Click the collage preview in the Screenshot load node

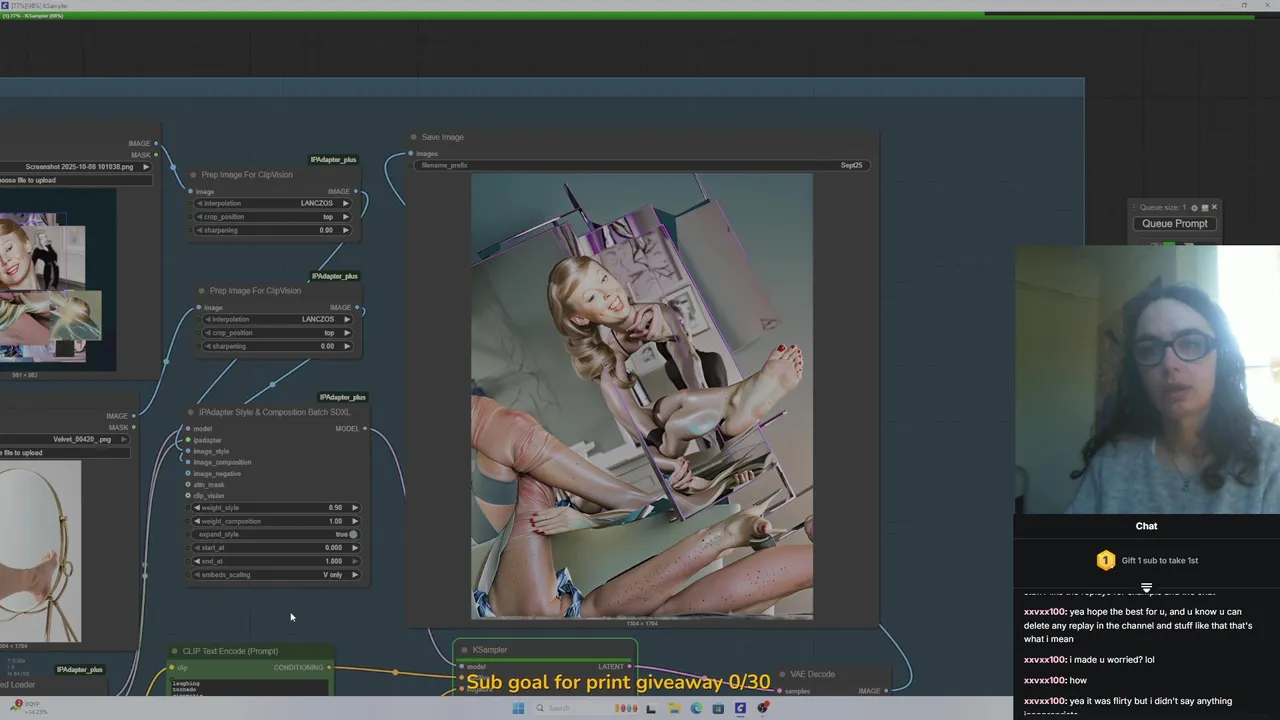pyautogui.click(x=58, y=280)
